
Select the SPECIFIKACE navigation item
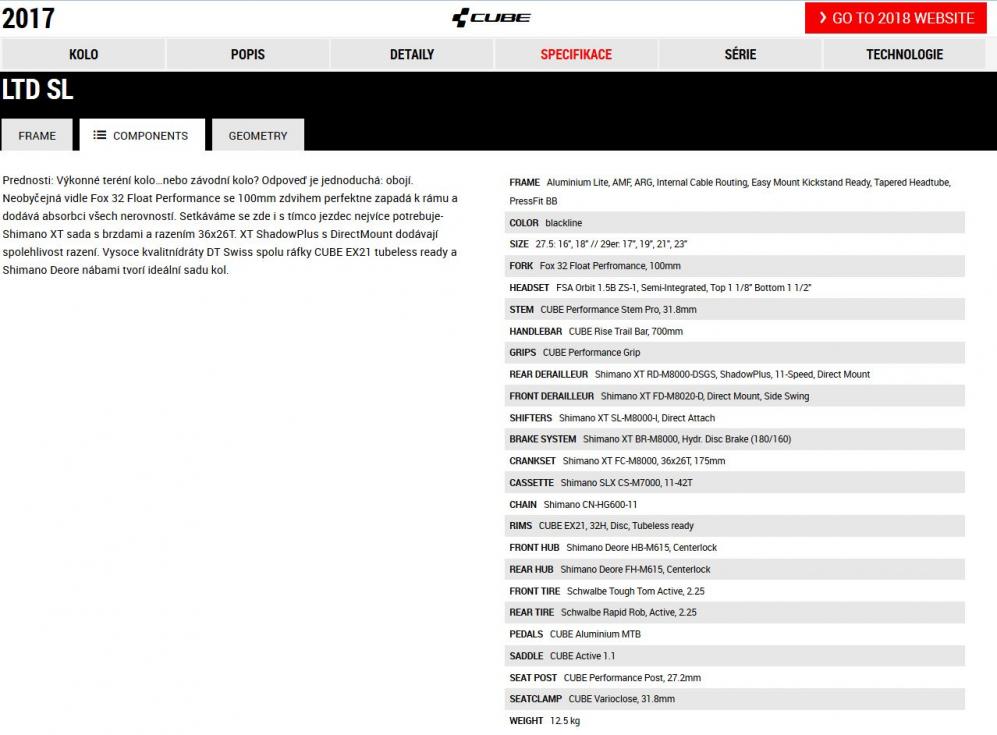(x=576, y=54)
